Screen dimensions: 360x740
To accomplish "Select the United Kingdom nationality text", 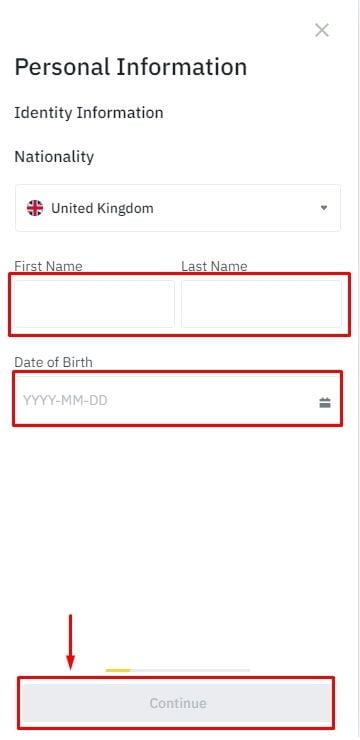I will pyautogui.click(x=102, y=208).
